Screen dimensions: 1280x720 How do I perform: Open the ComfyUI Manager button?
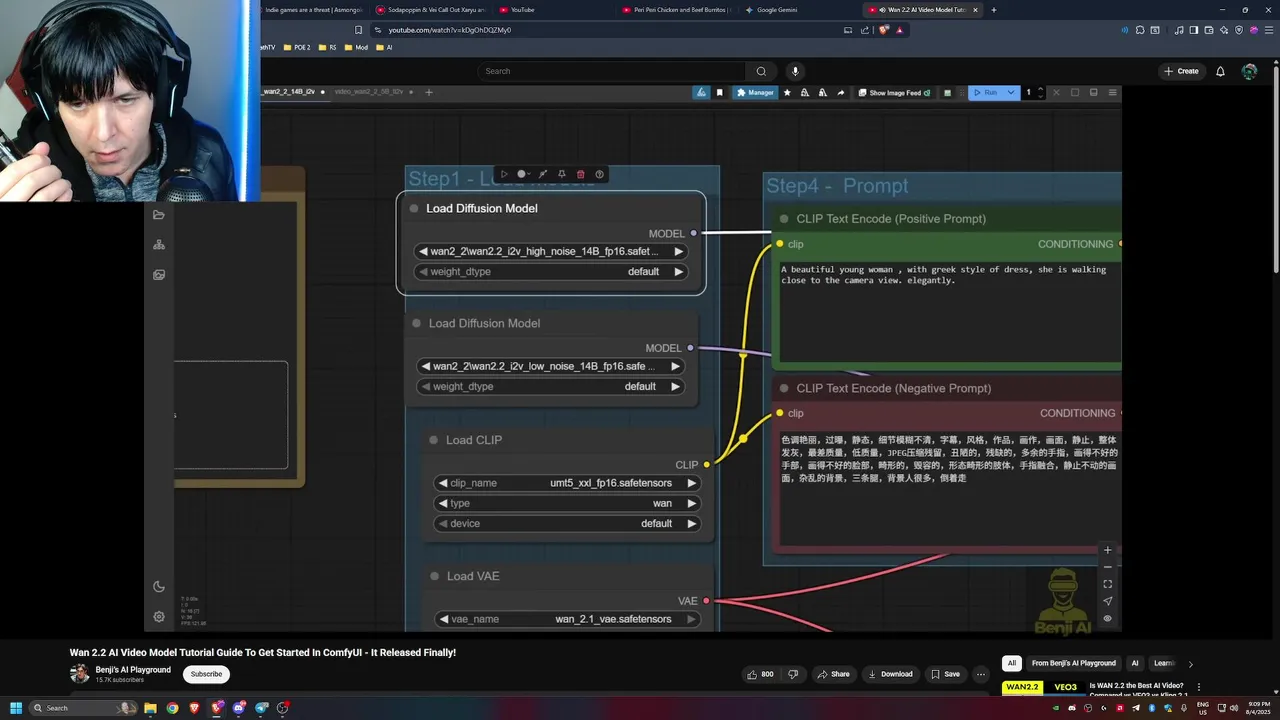tap(755, 92)
